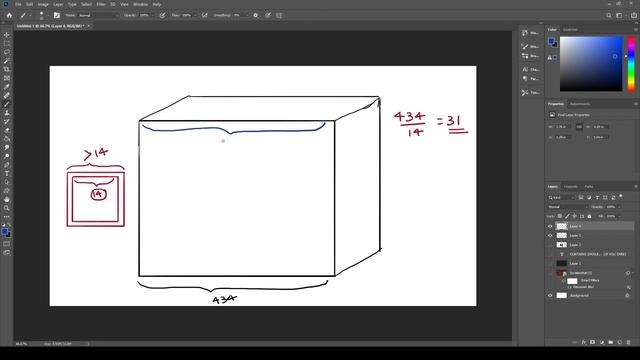Click inside the color picker field
The height and width of the screenshot is (360, 640).
coord(591,64)
